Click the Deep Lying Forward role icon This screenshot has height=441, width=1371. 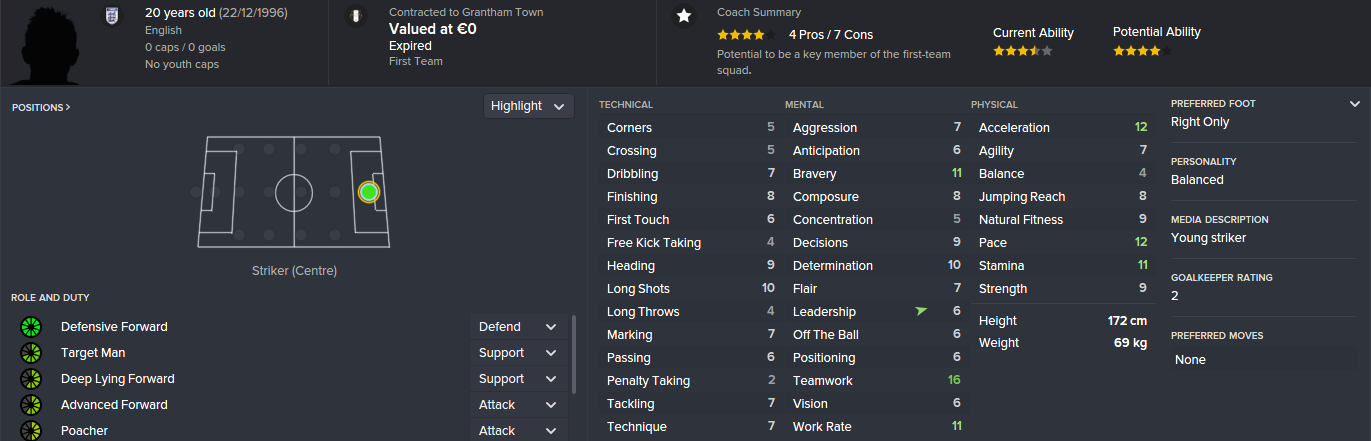(31, 379)
